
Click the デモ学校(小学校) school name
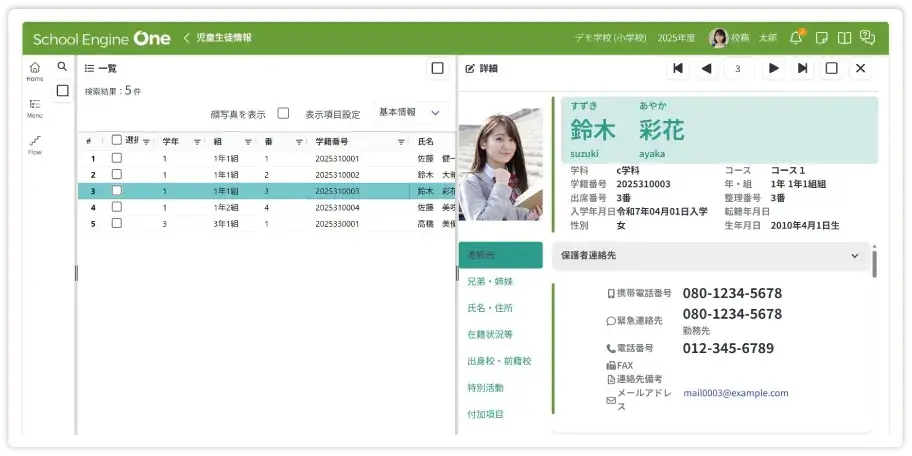point(611,38)
